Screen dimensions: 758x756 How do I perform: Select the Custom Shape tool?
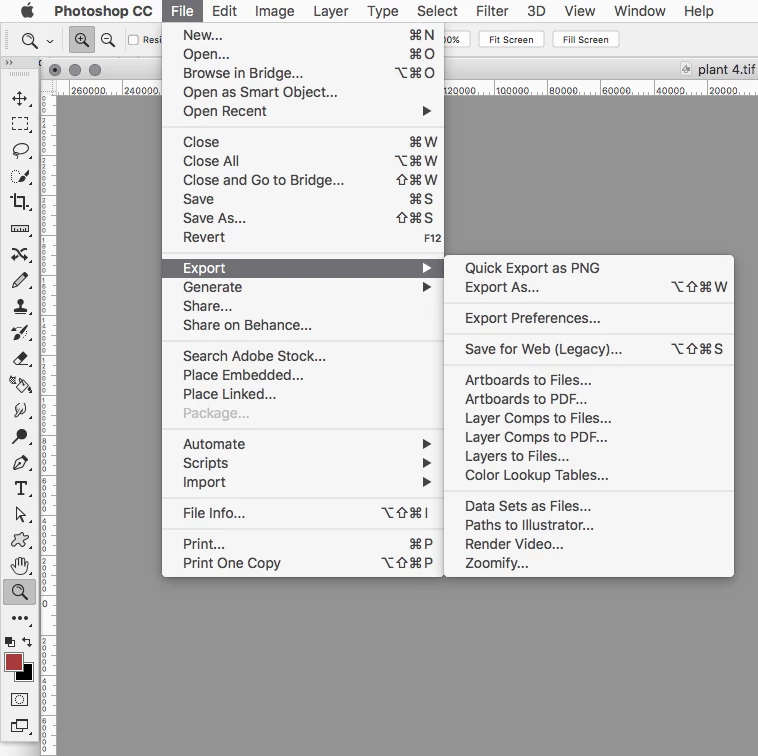(20, 540)
